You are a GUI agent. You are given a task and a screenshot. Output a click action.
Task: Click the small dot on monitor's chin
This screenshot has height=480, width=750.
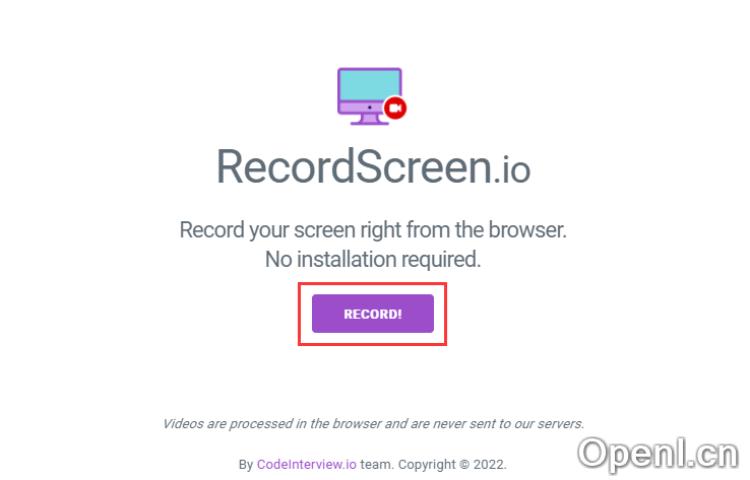point(369,107)
